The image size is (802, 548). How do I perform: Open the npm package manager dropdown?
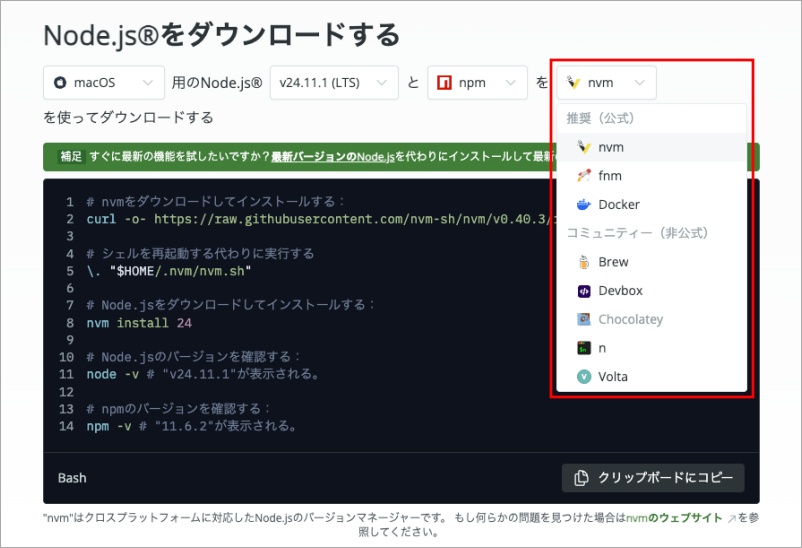(x=477, y=83)
